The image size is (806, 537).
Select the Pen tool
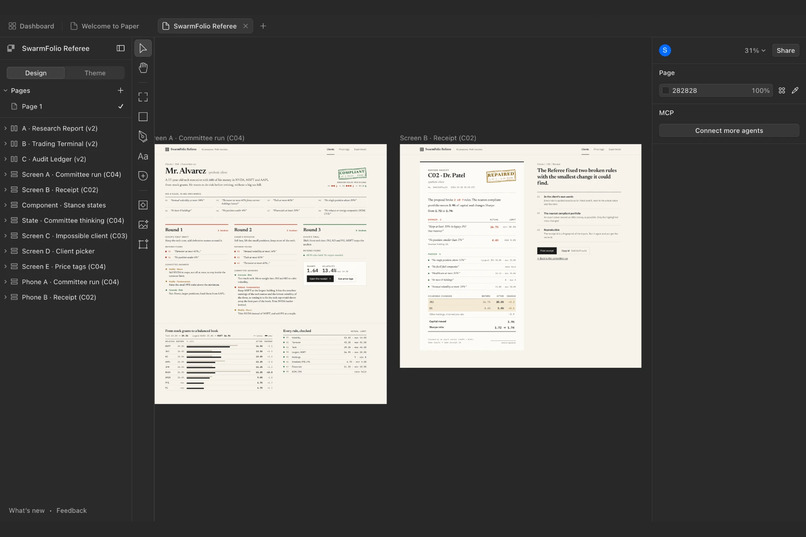point(143,136)
